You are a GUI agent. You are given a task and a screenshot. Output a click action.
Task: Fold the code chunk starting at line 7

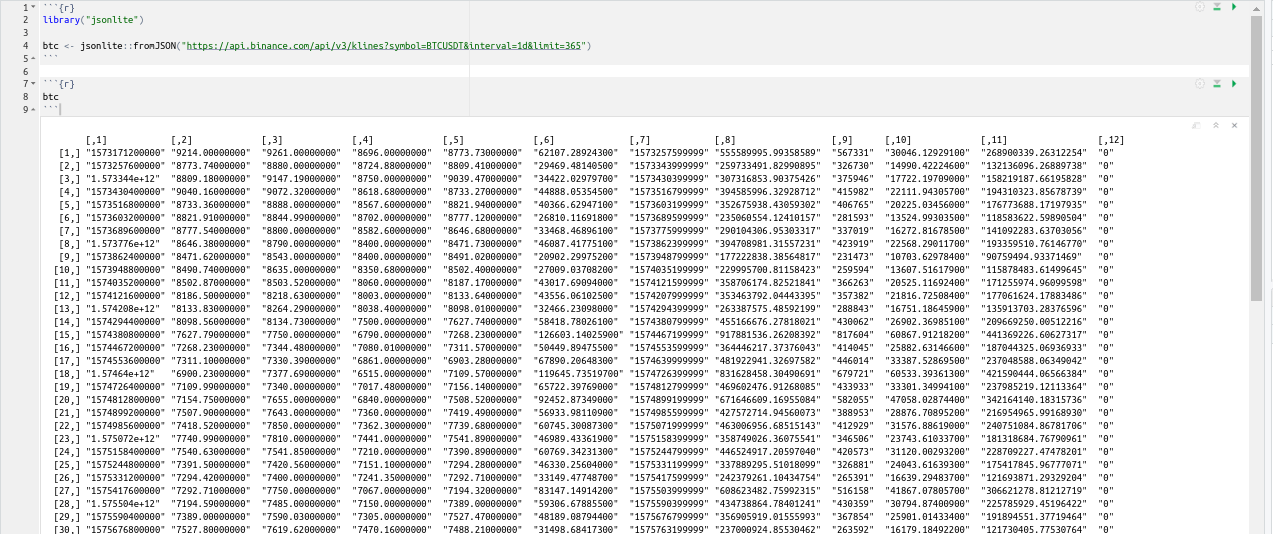[x=35, y=84]
